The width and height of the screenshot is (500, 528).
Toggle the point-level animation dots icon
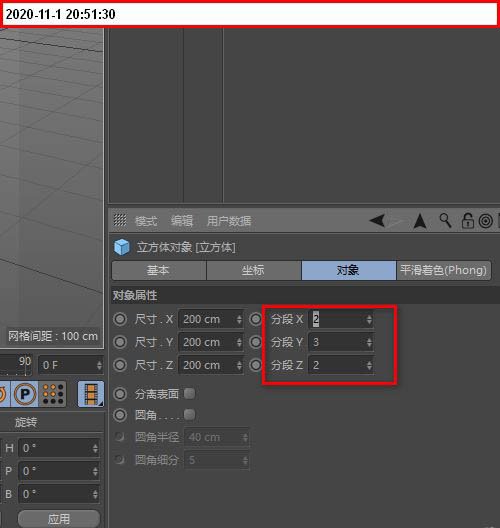pyautogui.click(x=53, y=394)
